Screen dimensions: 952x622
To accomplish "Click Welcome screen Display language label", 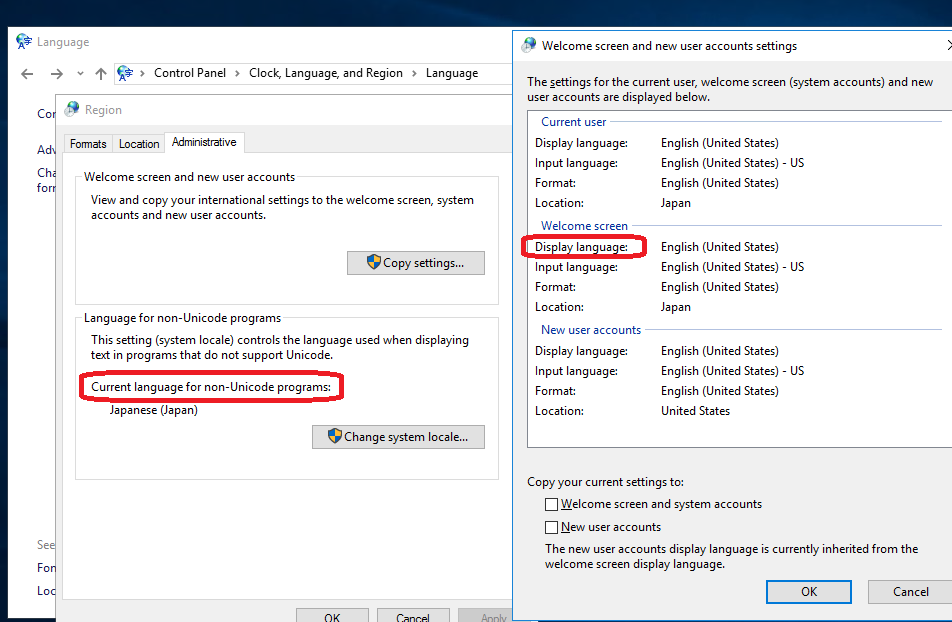I will click(581, 247).
